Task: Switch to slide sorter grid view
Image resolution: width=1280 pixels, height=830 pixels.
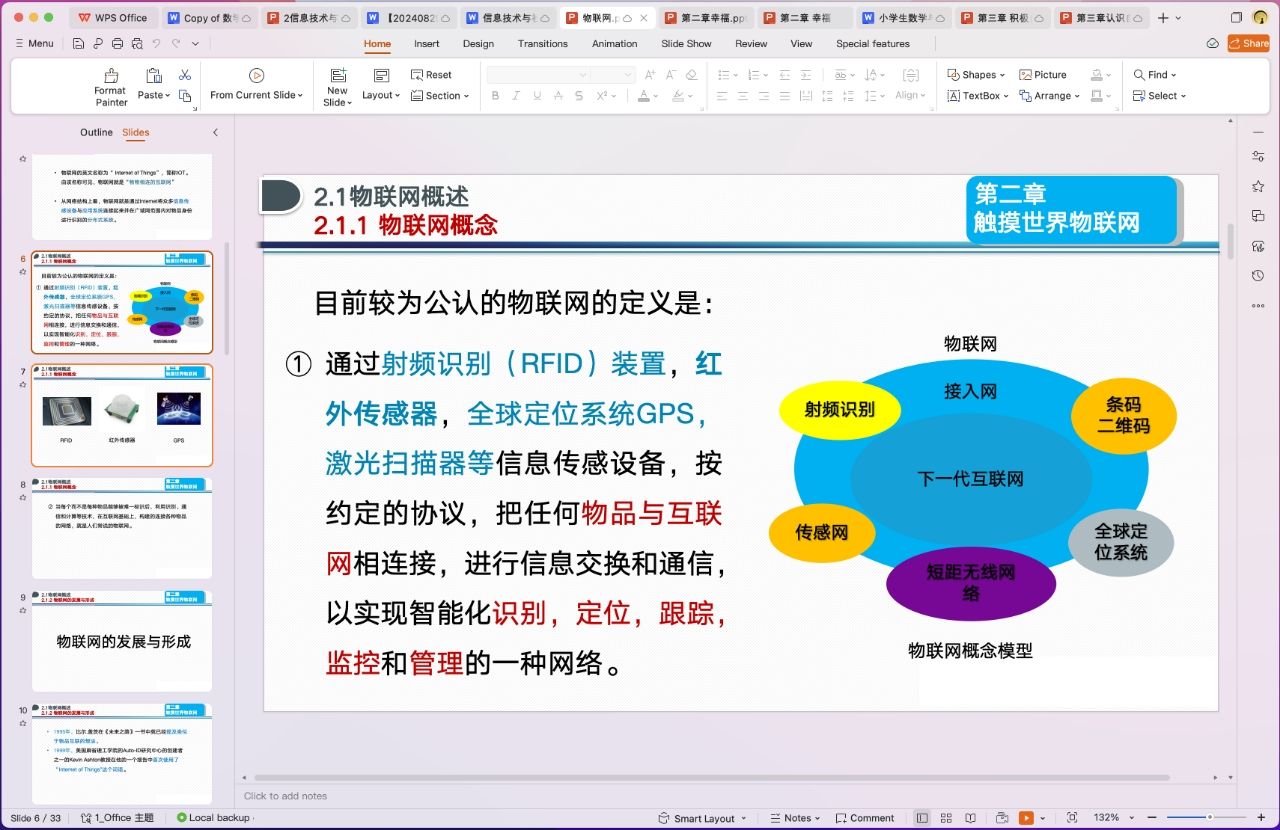Action: 946,818
